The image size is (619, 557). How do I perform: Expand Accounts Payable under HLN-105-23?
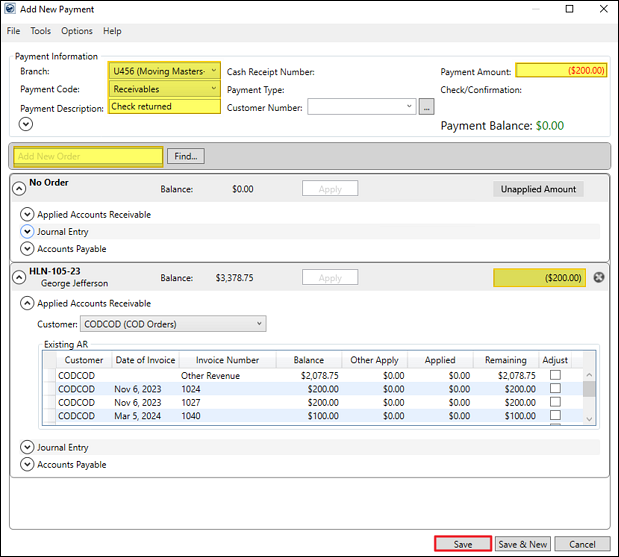click(x=27, y=465)
